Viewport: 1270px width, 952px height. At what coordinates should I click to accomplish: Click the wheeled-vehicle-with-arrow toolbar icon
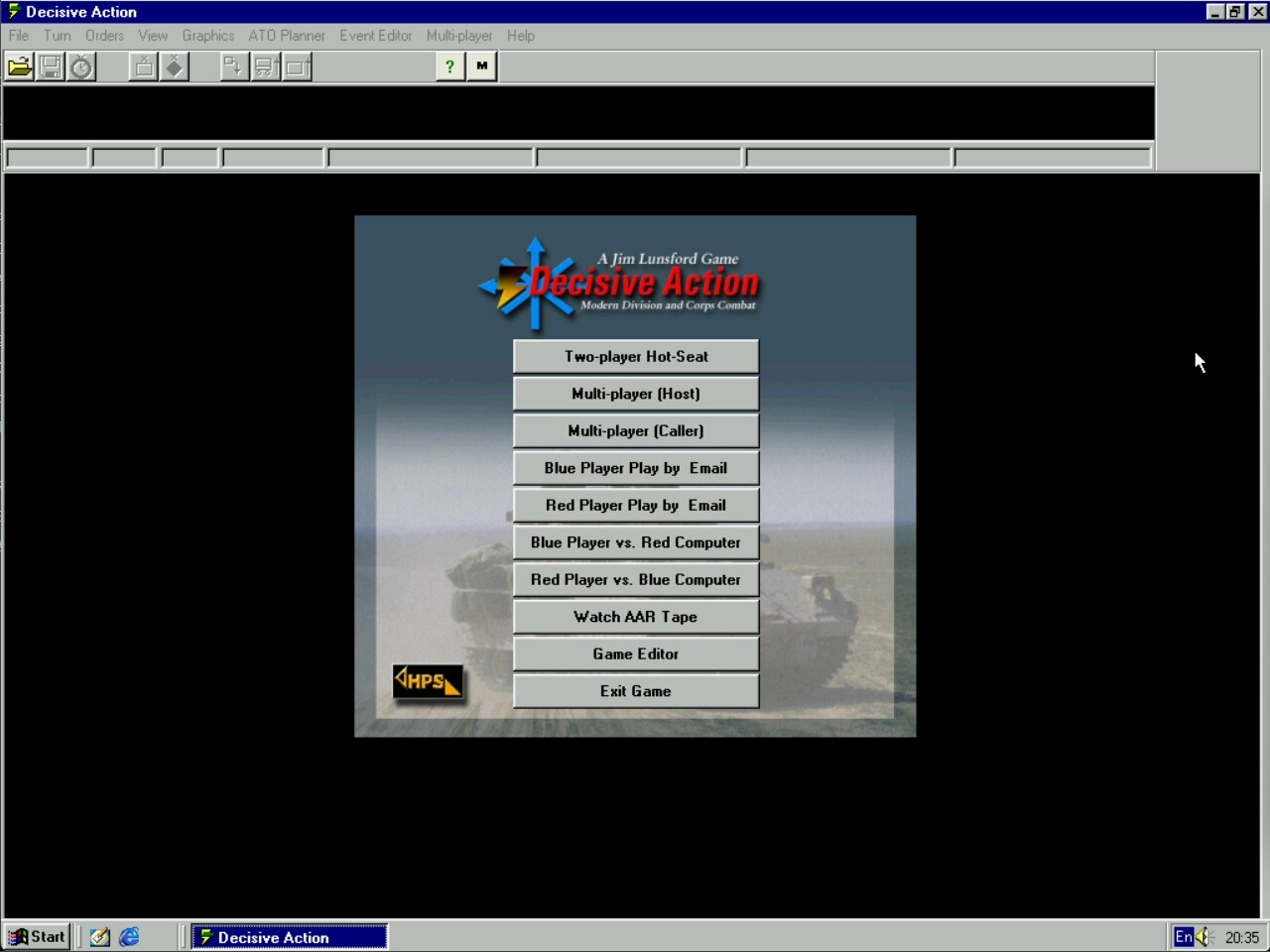266,66
